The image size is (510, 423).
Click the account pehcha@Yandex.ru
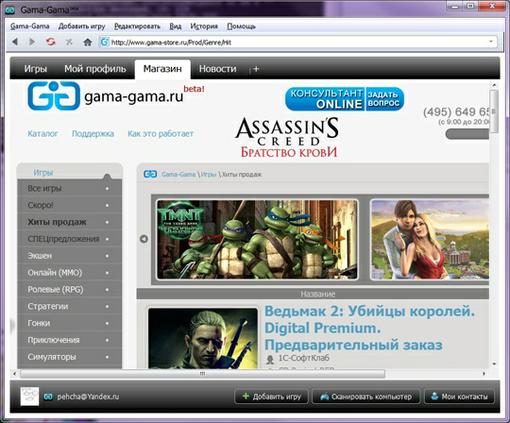click(x=88, y=397)
